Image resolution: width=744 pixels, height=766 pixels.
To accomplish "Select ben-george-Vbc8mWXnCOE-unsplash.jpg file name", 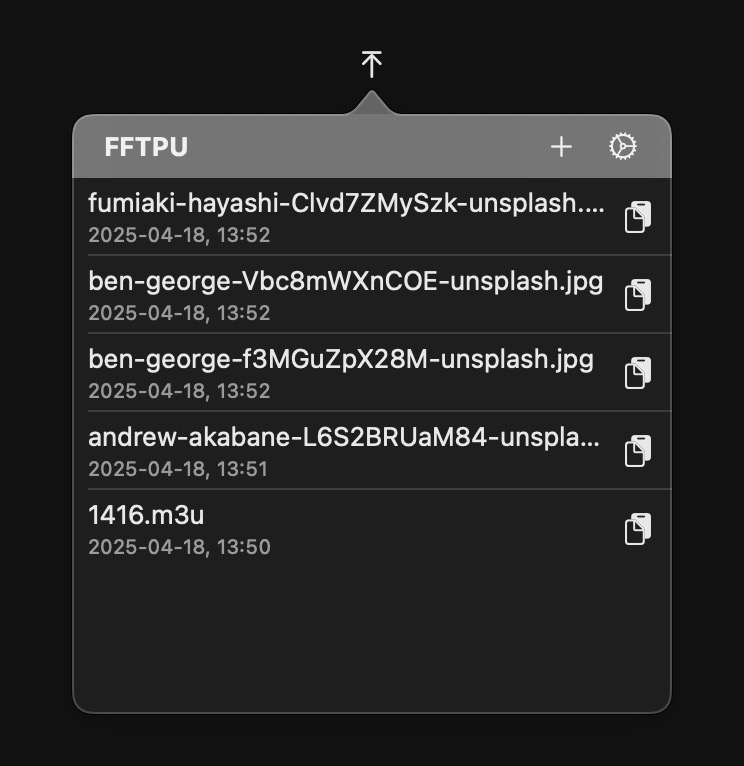I will coord(346,282).
